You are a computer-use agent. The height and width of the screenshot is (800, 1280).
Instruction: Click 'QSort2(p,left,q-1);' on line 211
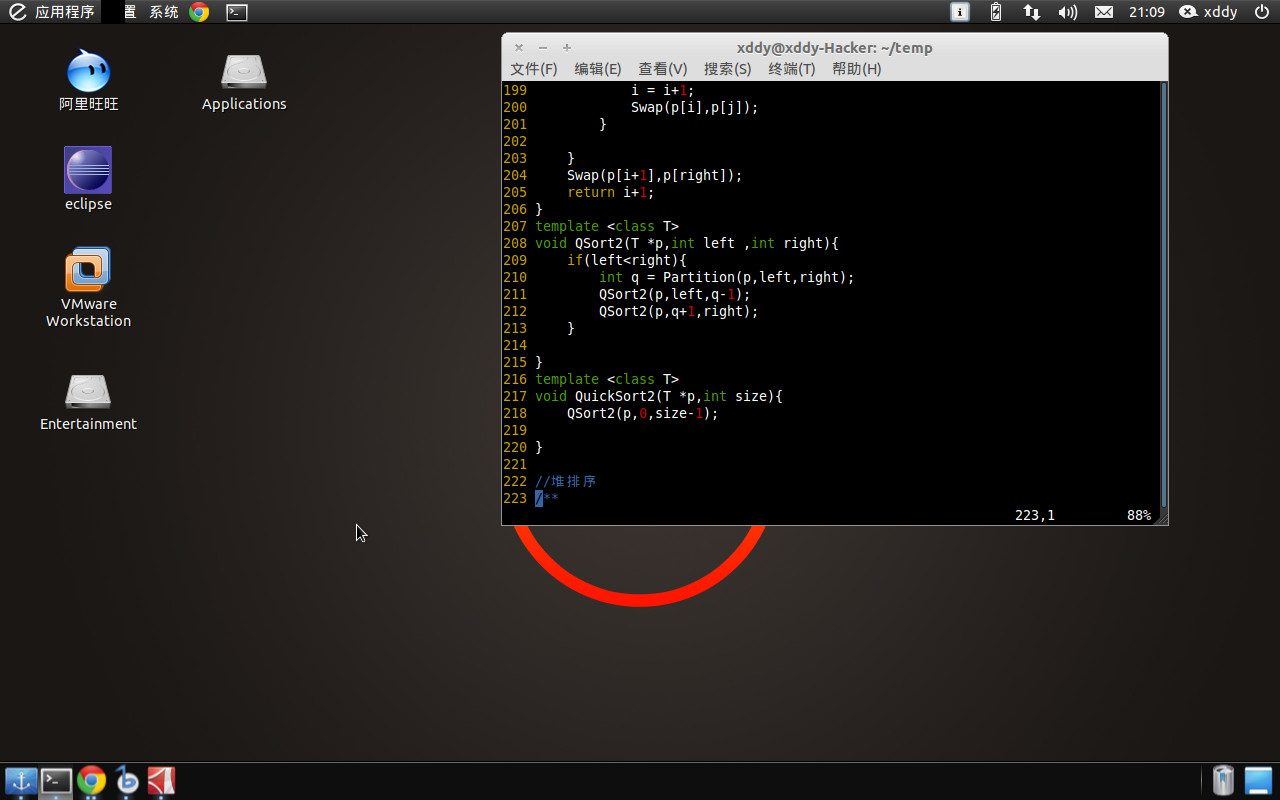[675, 294]
